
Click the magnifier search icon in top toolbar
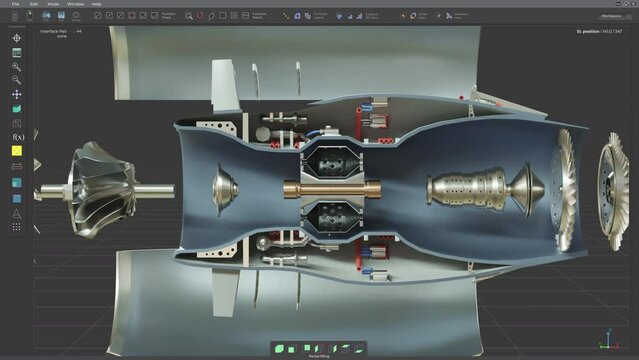tap(189, 16)
